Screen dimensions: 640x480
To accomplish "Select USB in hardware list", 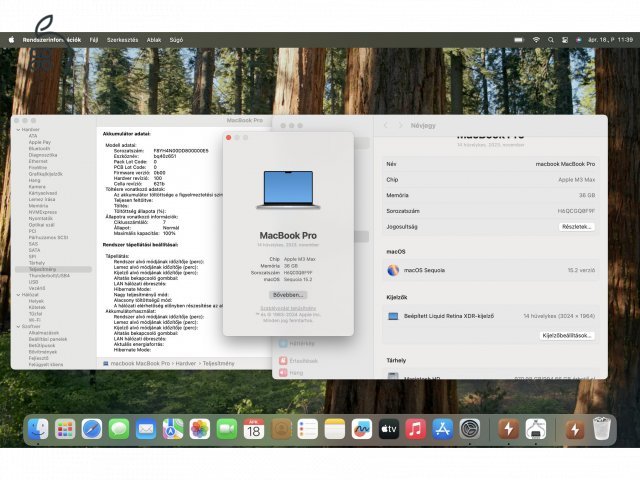I will tap(33, 282).
